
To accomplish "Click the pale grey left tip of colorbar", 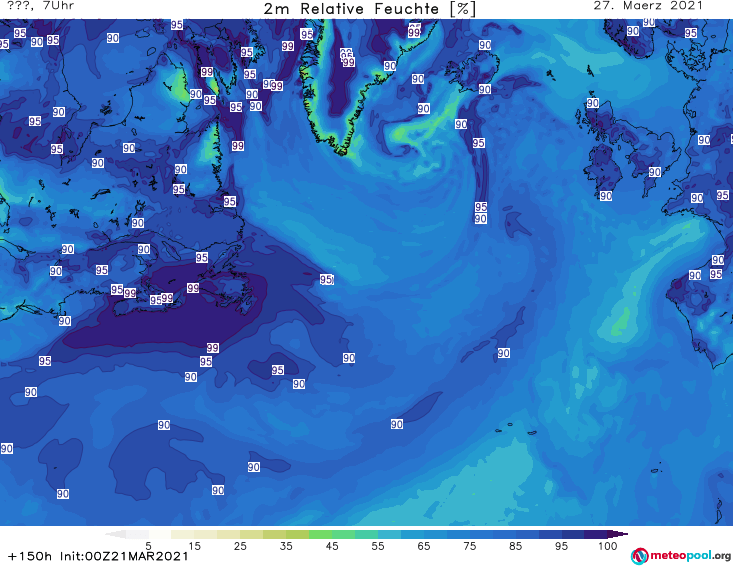I will tap(115, 534).
